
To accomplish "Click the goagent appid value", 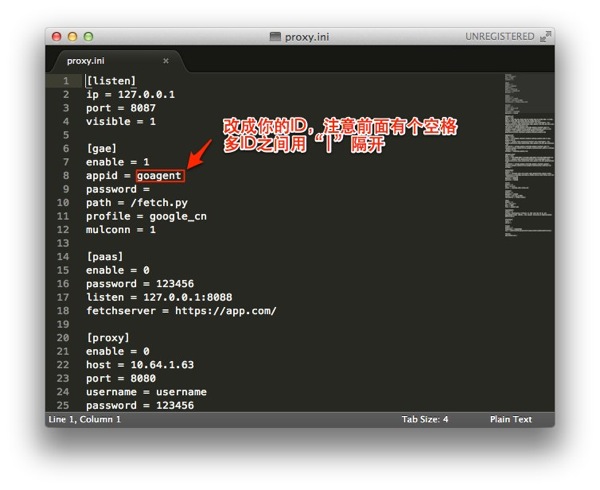I will pyautogui.click(x=159, y=176).
